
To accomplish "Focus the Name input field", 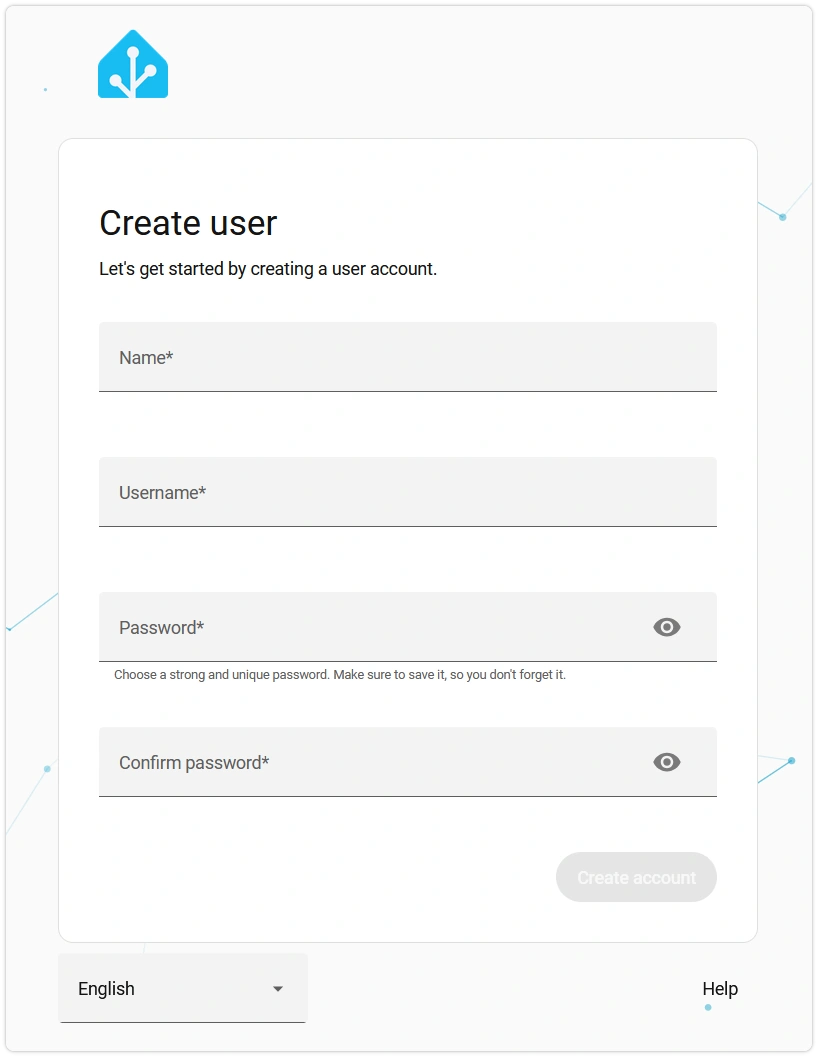I will 407,357.
